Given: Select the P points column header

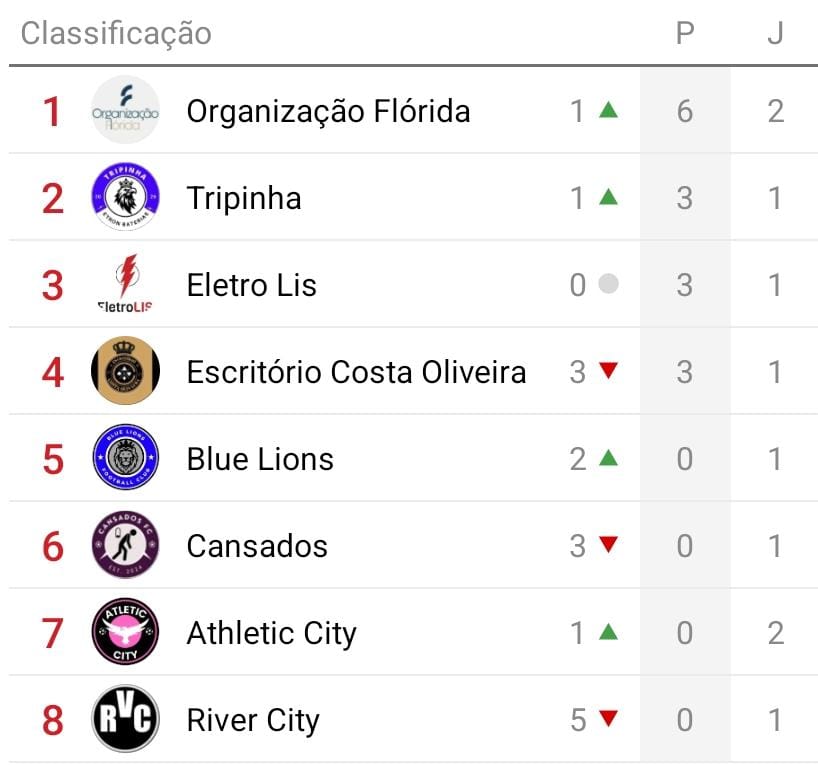Looking at the screenshot, I should [x=685, y=33].
